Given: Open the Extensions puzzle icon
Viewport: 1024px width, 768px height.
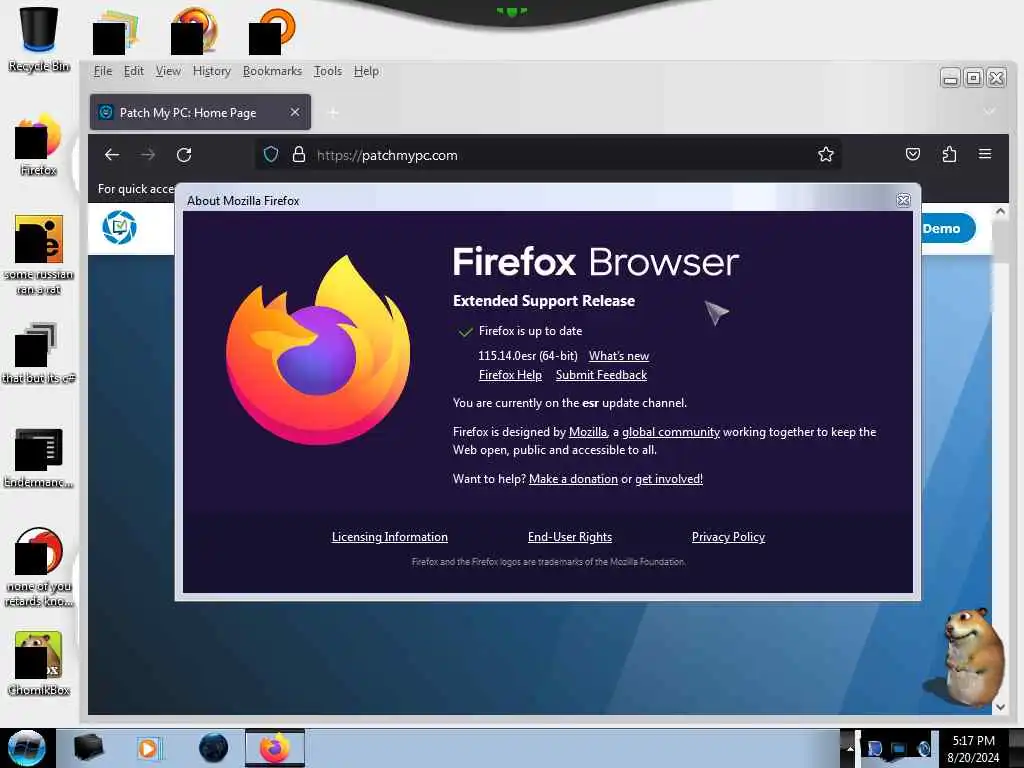Looking at the screenshot, I should point(949,154).
